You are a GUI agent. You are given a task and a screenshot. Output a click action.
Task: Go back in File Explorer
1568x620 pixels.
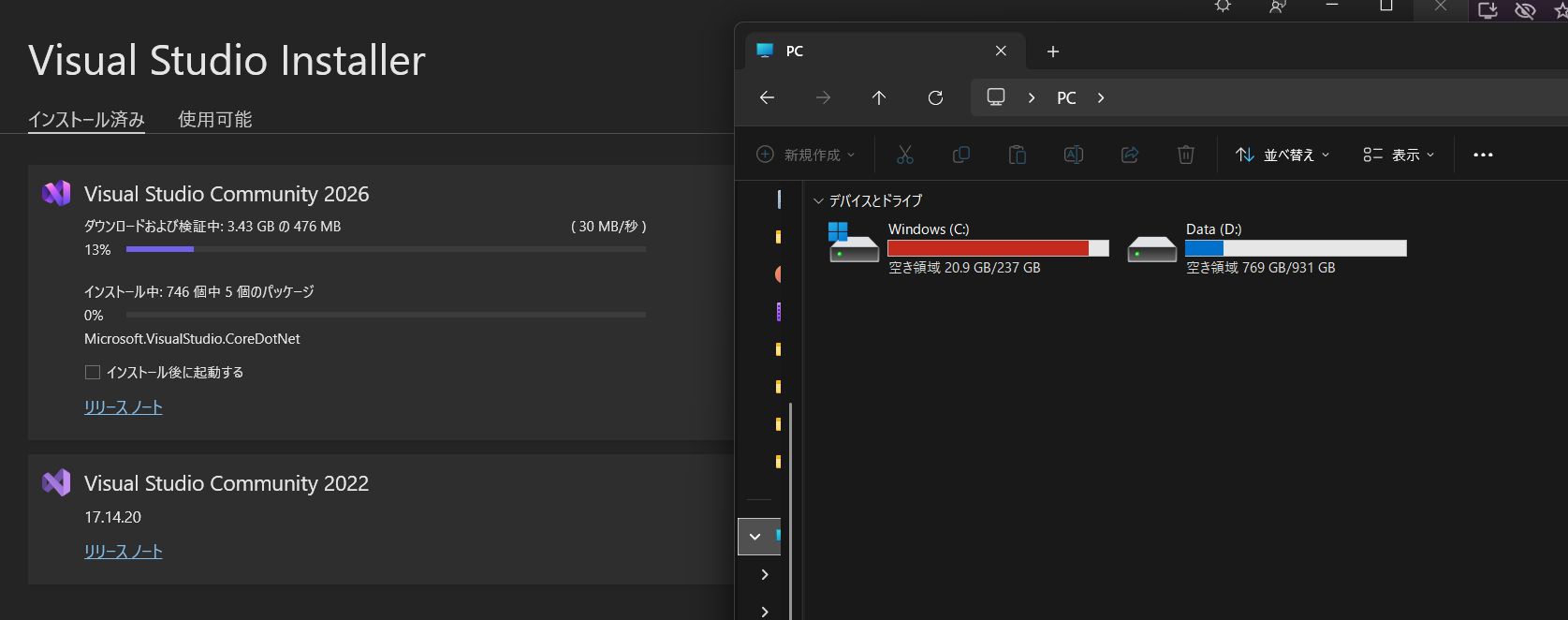pos(767,97)
